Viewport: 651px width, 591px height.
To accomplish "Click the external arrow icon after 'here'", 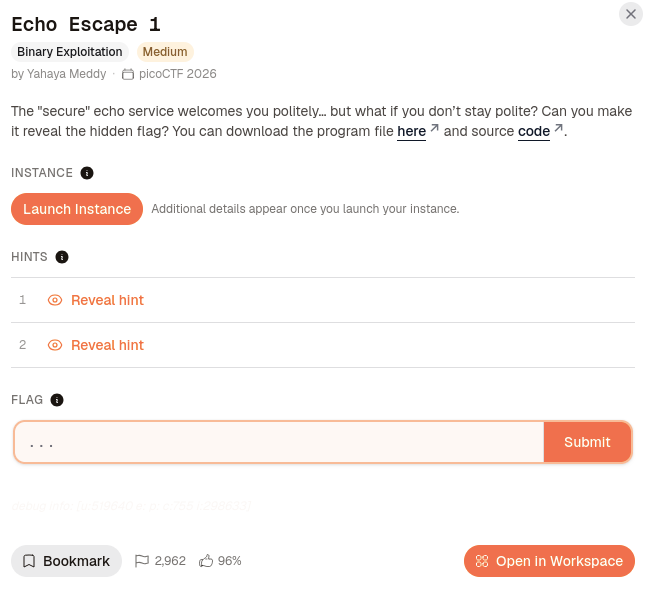I will point(434,128).
